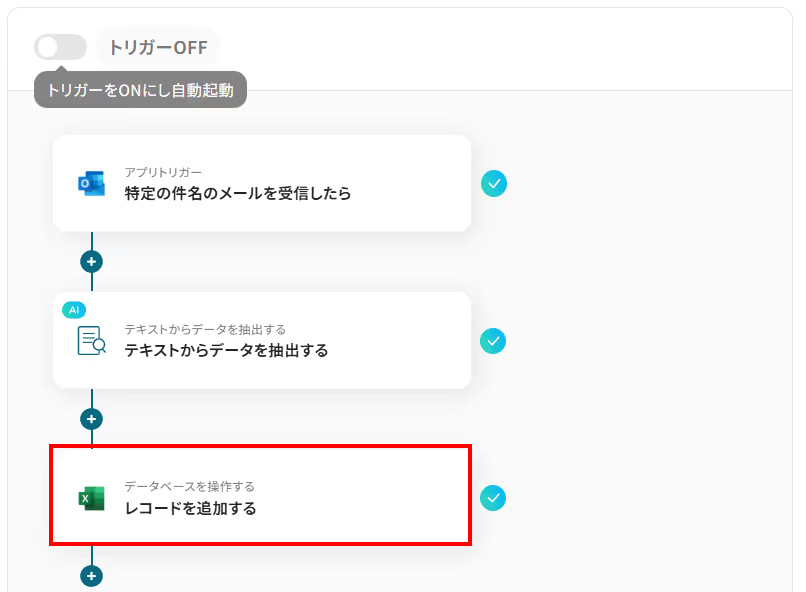Add a step below the Outlook trigger

(91, 262)
